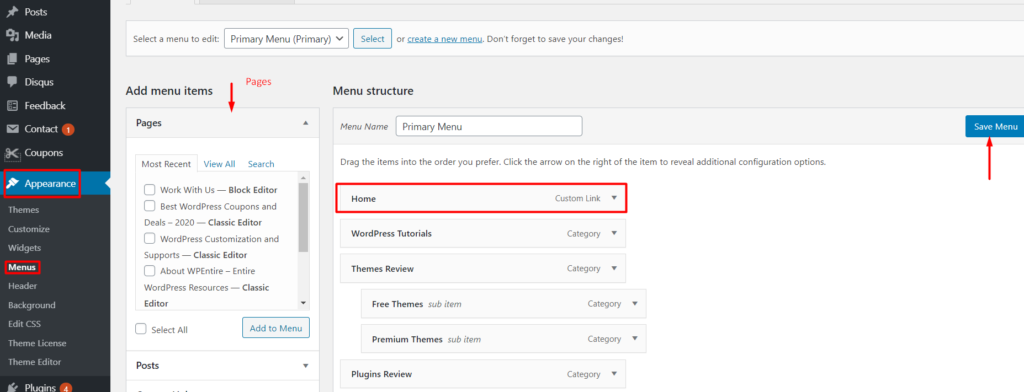
Task: Open Themes under Appearance
Action: [24, 210]
